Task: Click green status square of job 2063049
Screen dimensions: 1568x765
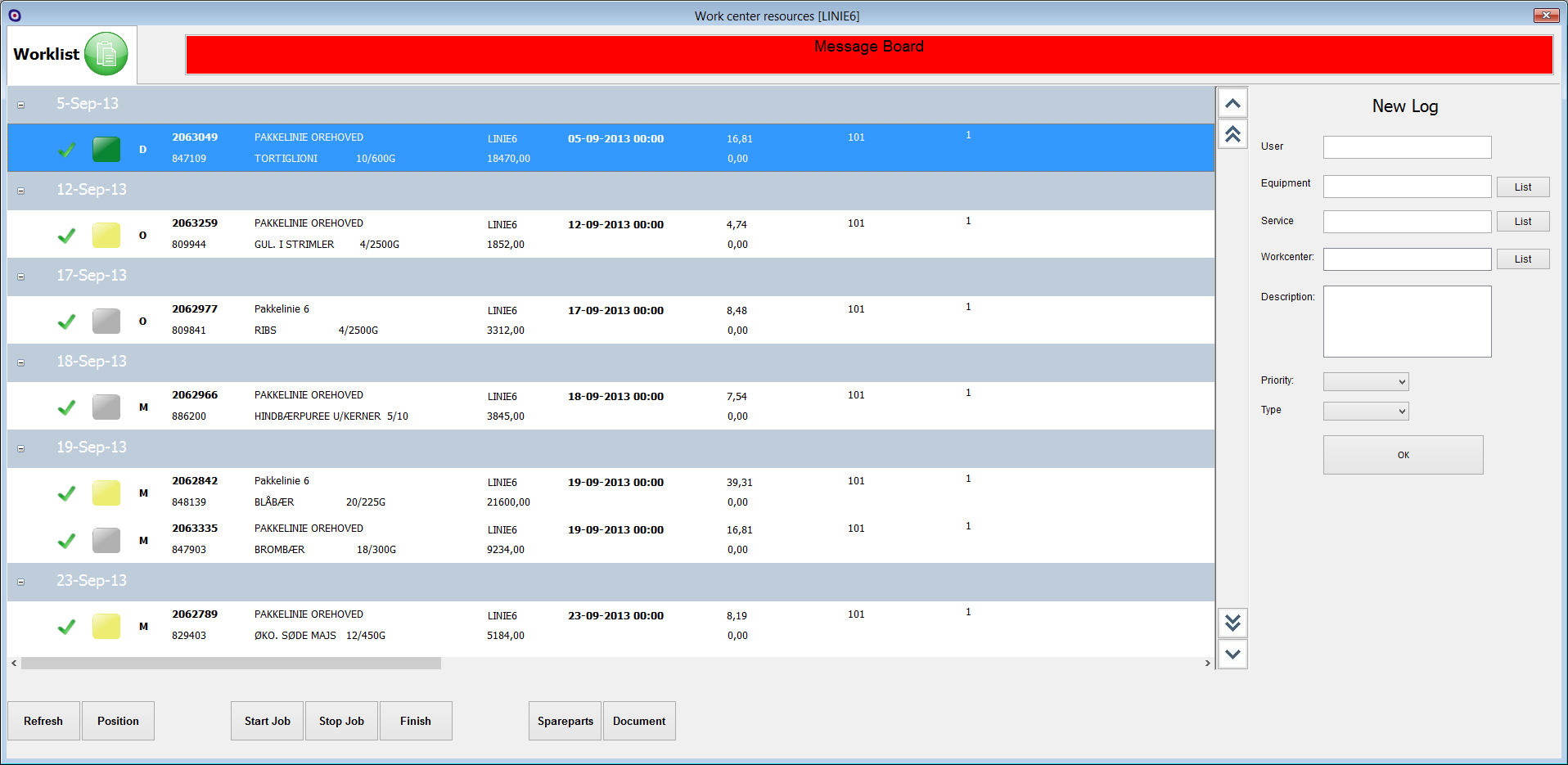Action: click(x=106, y=150)
